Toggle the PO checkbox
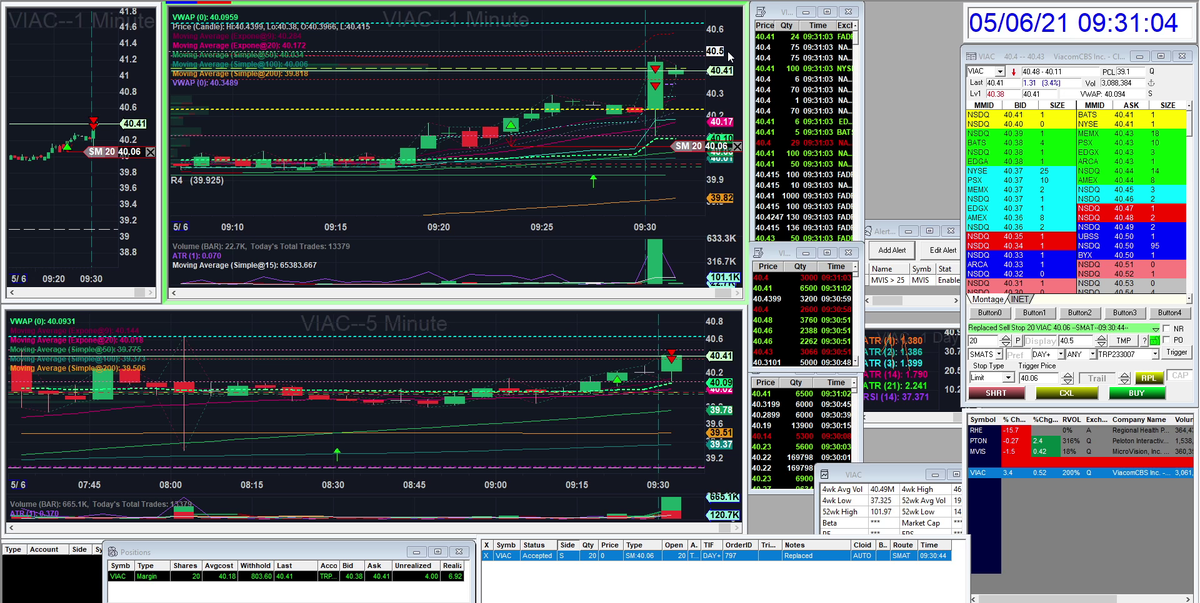 tap(1166, 340)
